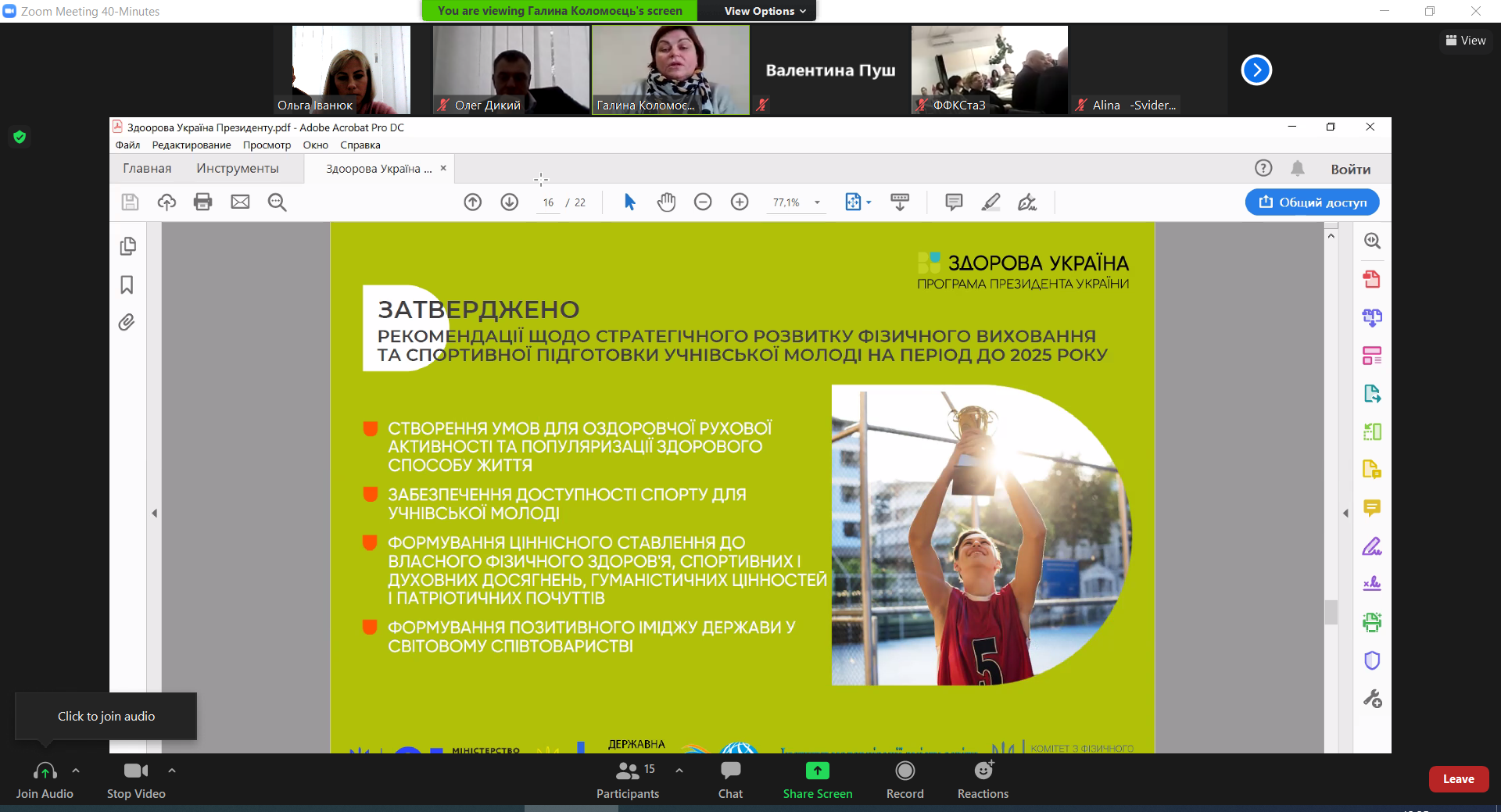Switch to the Инструменты tab
Image resolution: width=1501 pixels, height=812 pixels.
pyautogui.click(x=238, y=169)
